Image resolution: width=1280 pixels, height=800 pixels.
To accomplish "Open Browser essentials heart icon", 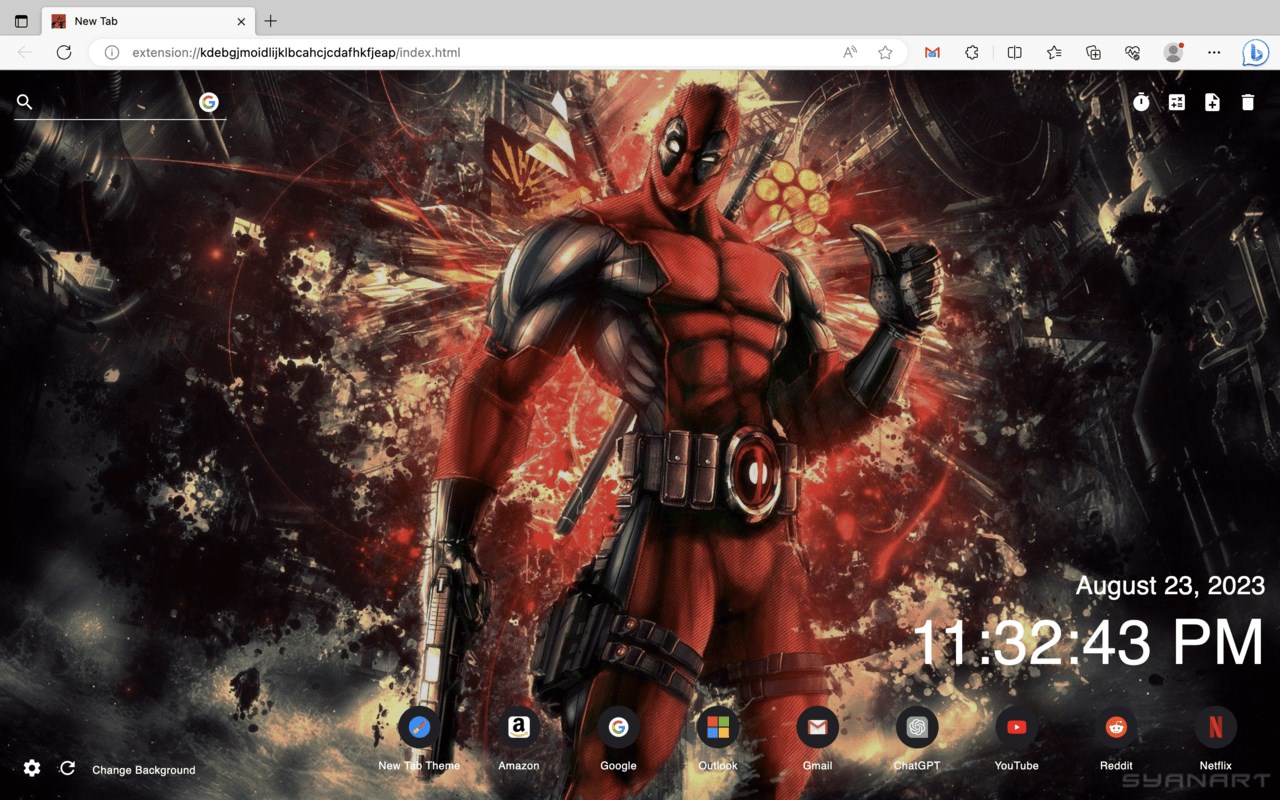I will click(x=1133, y=53).
